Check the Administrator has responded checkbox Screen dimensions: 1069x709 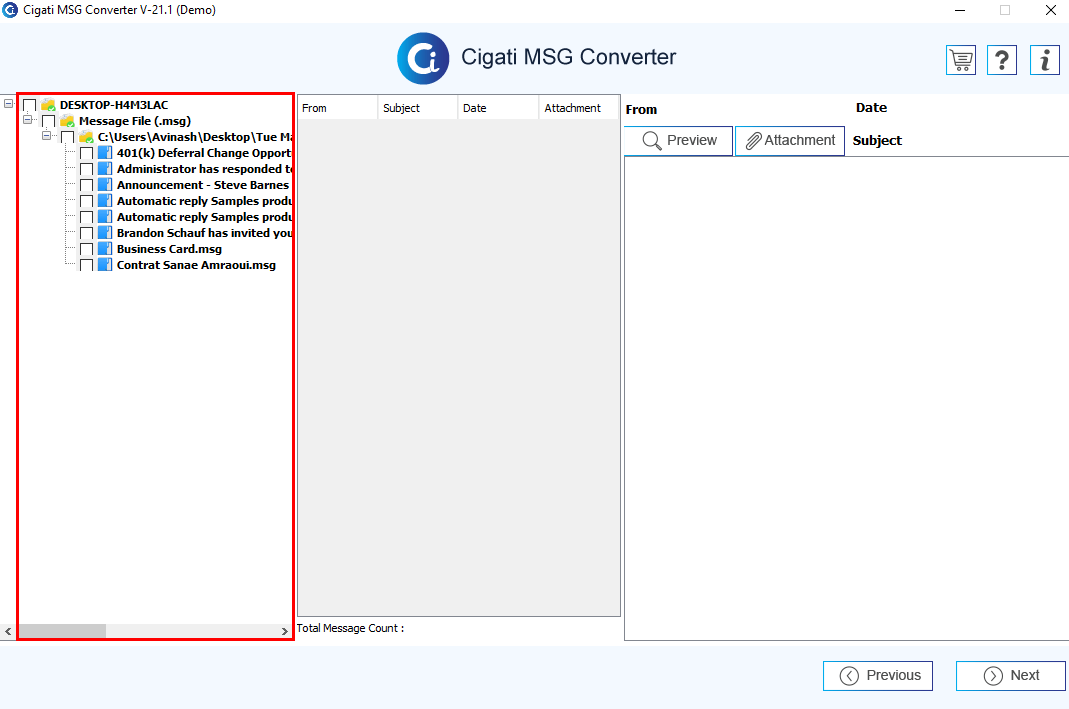tap(87, 169)
